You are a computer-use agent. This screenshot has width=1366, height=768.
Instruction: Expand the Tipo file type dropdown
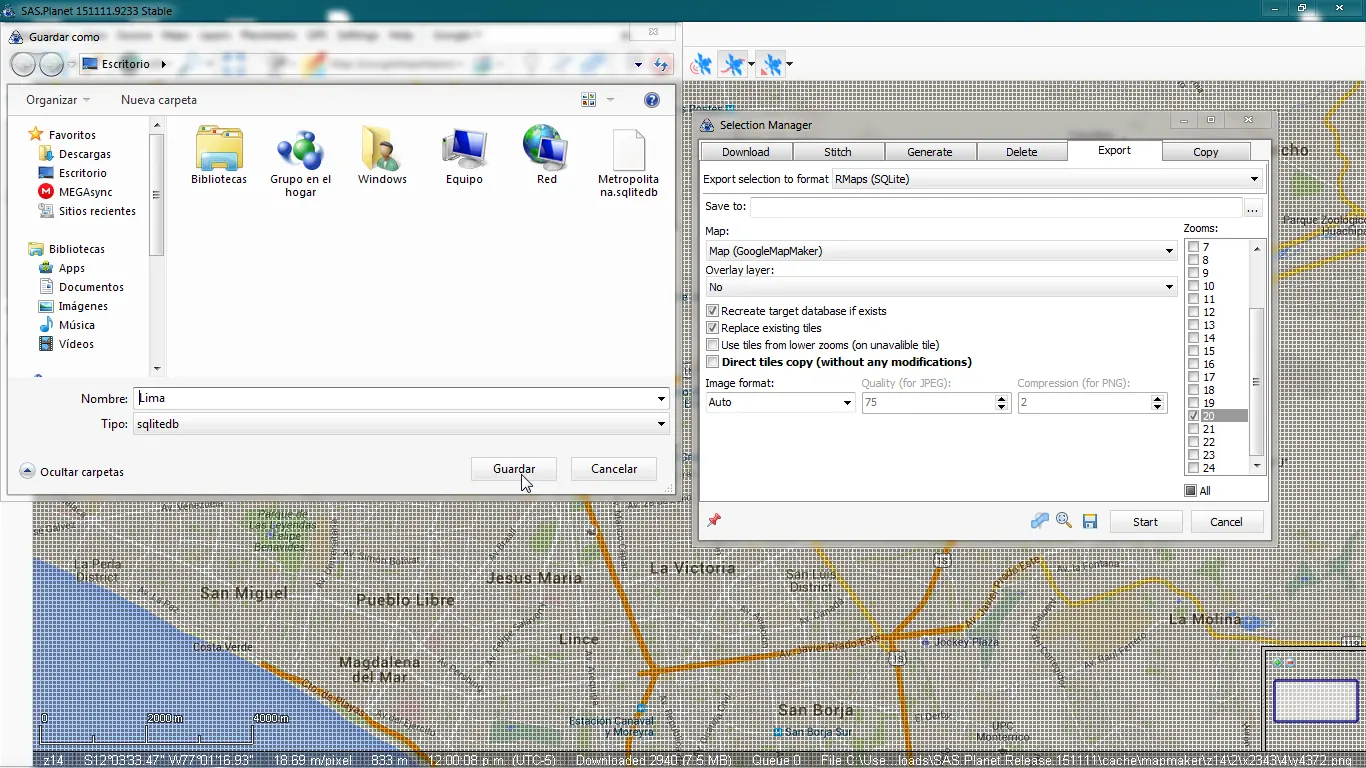point(661,424)
